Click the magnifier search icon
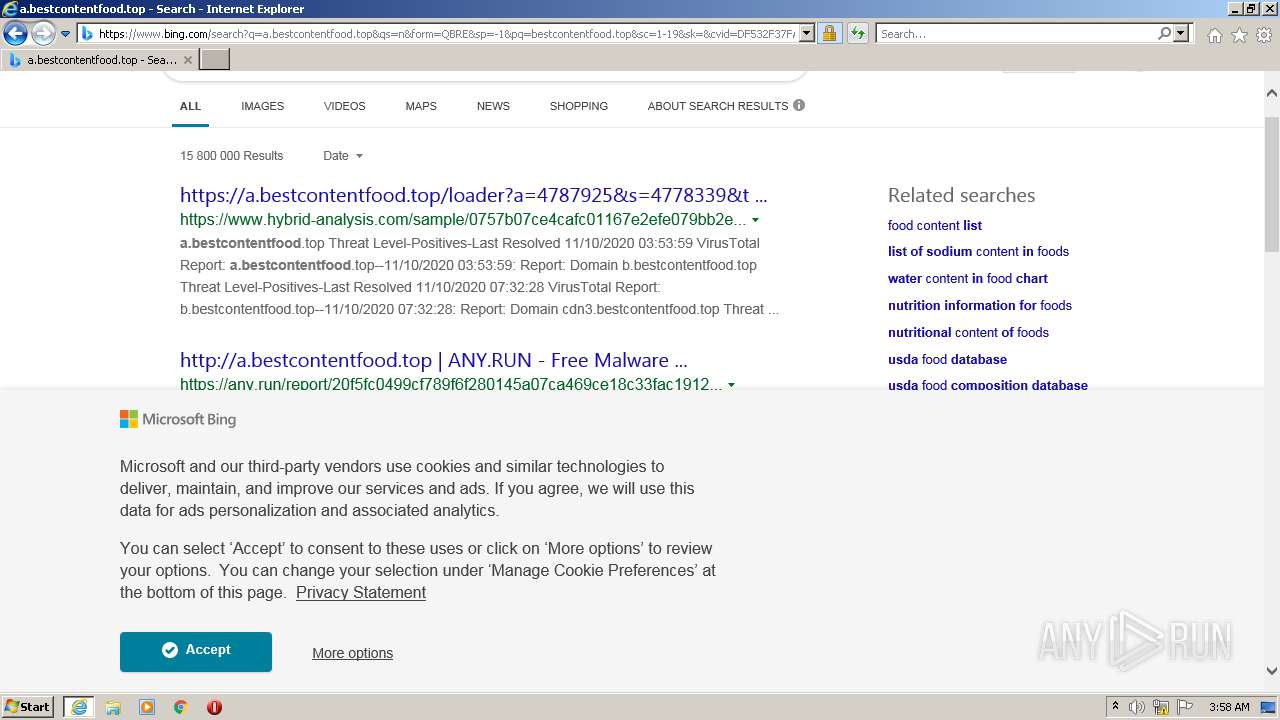The image size is (1280, 720). tap(1164, 34)
